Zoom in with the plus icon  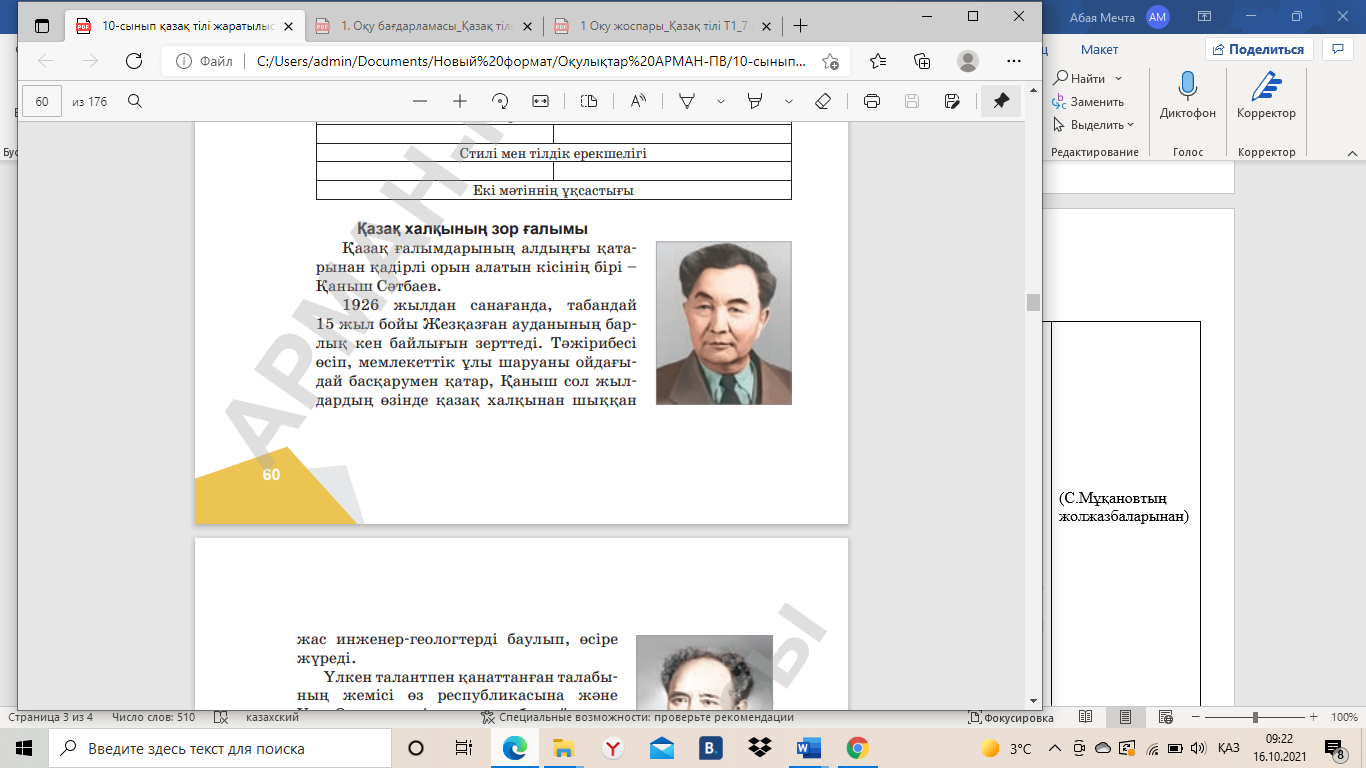click(x=460, y=101)
